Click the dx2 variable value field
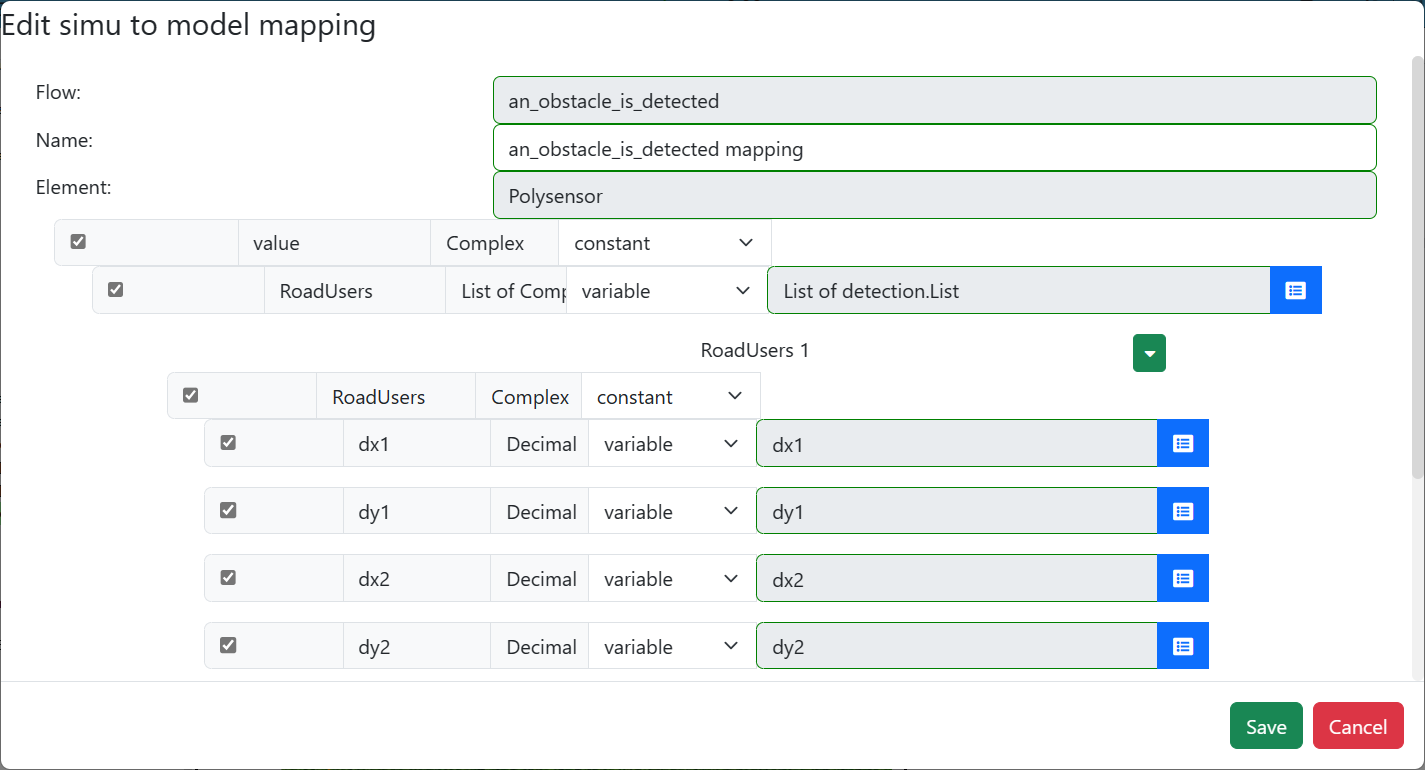The width and height of the screenshot is (1425, 770). click(957, 579)
